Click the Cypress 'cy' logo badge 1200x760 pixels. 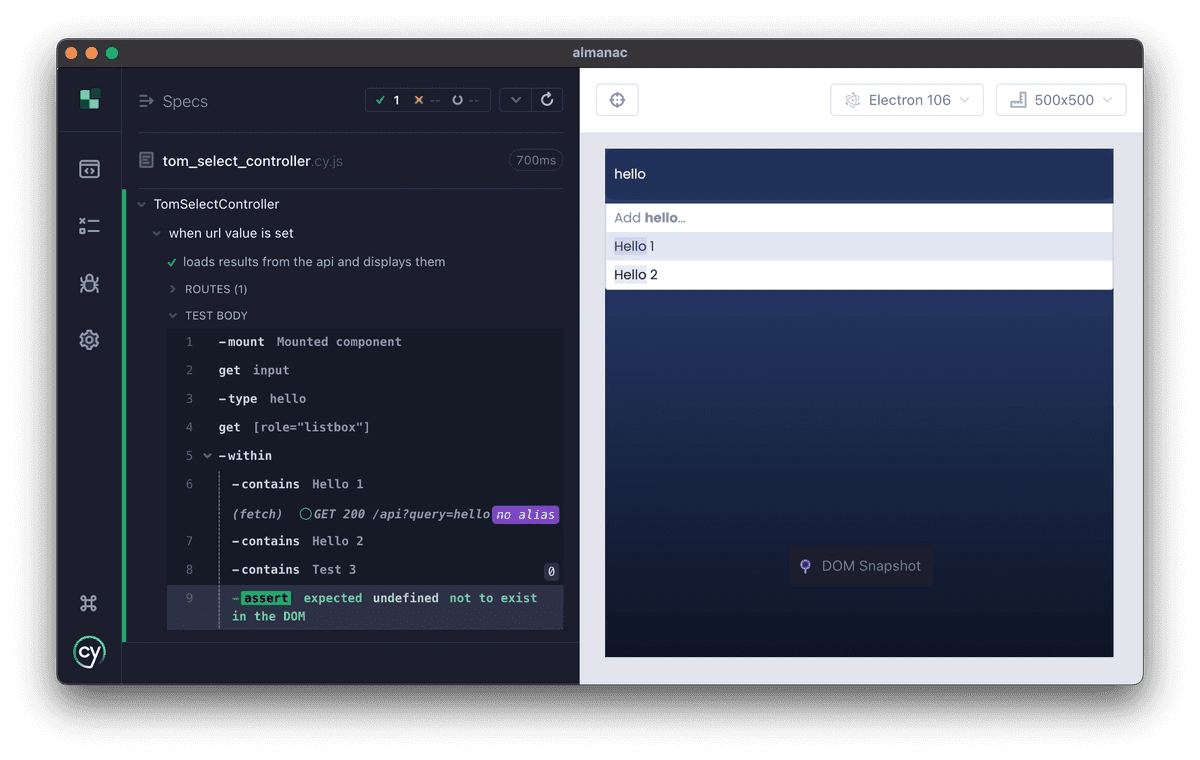[x=89, y=652]
